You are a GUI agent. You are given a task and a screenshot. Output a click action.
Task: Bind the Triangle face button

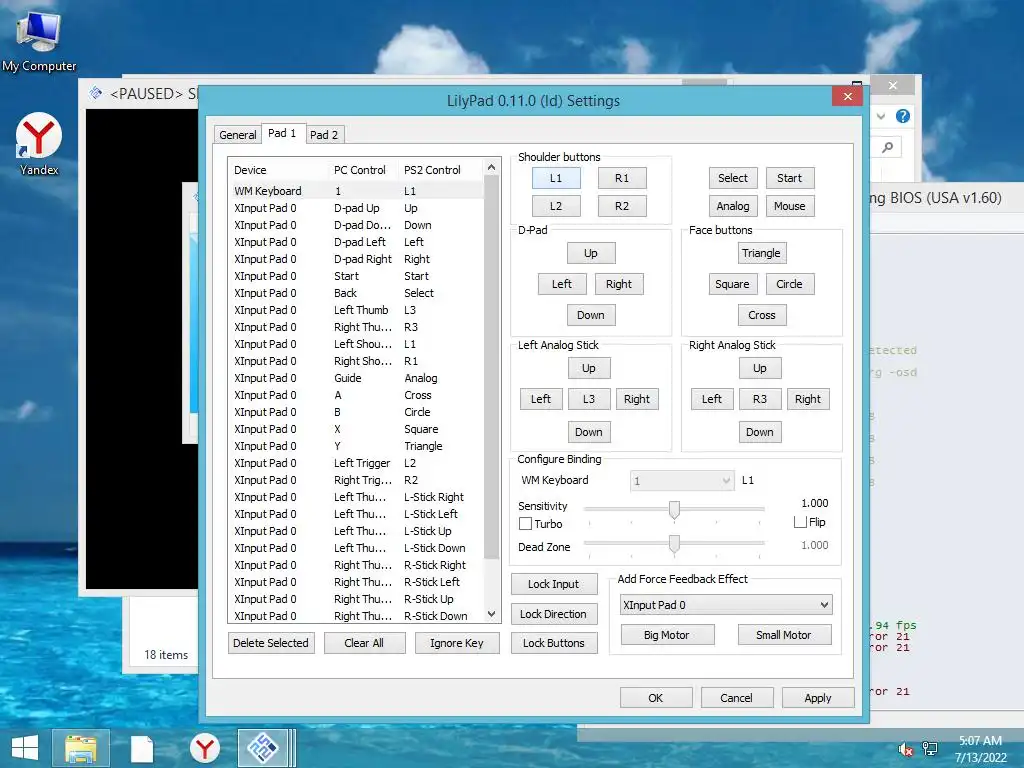tap(761, 253)
